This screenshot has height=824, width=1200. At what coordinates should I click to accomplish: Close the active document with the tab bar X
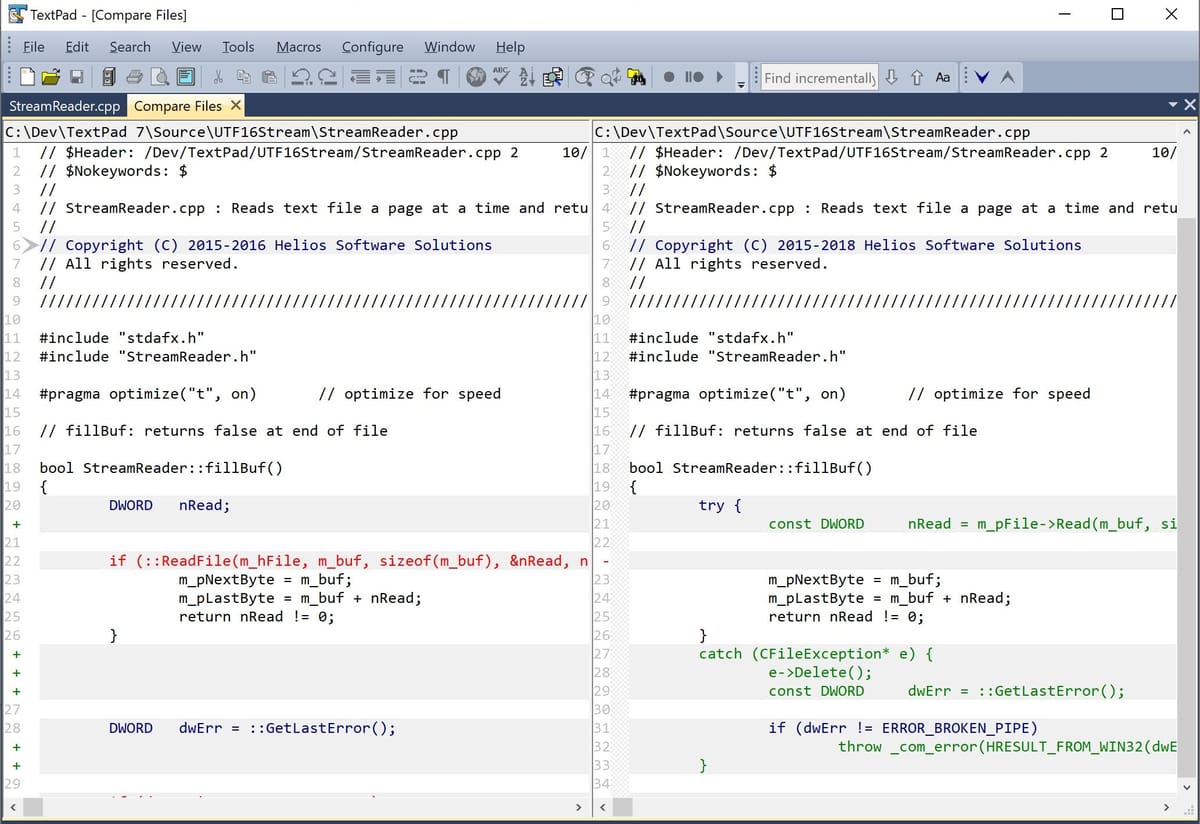coord(1189,105)
